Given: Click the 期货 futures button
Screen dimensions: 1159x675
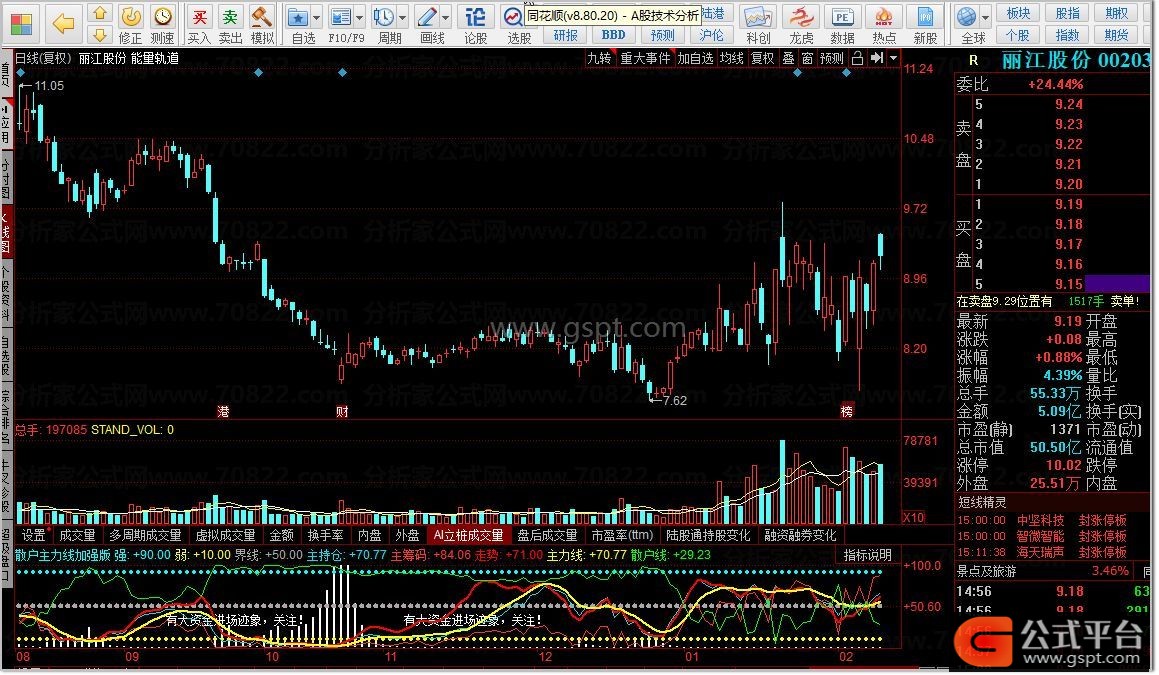Looking at the screenshot, I should 1116,35.
